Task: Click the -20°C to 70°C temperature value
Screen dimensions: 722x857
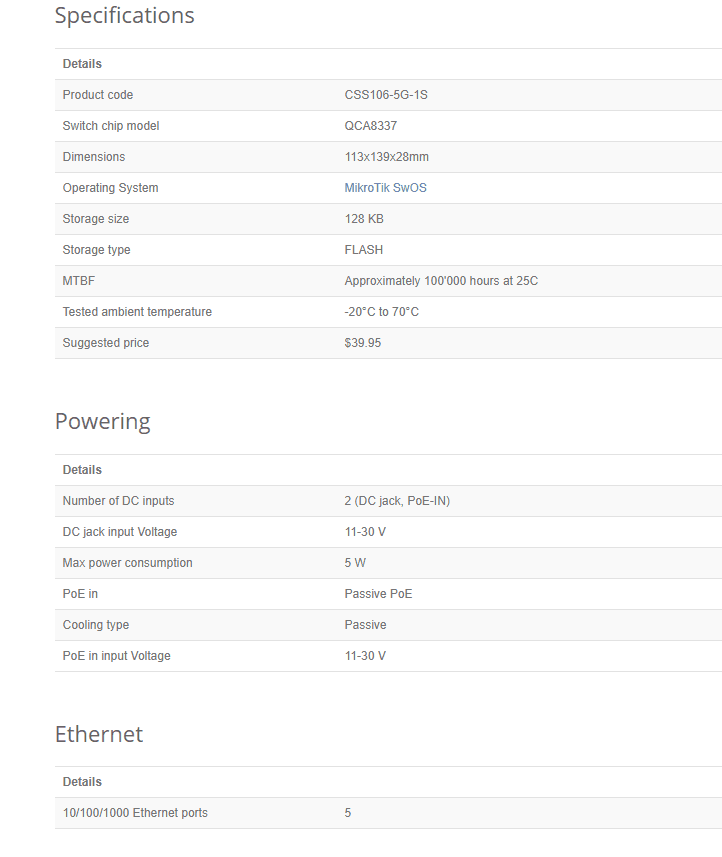Action: tap(381, 312)
